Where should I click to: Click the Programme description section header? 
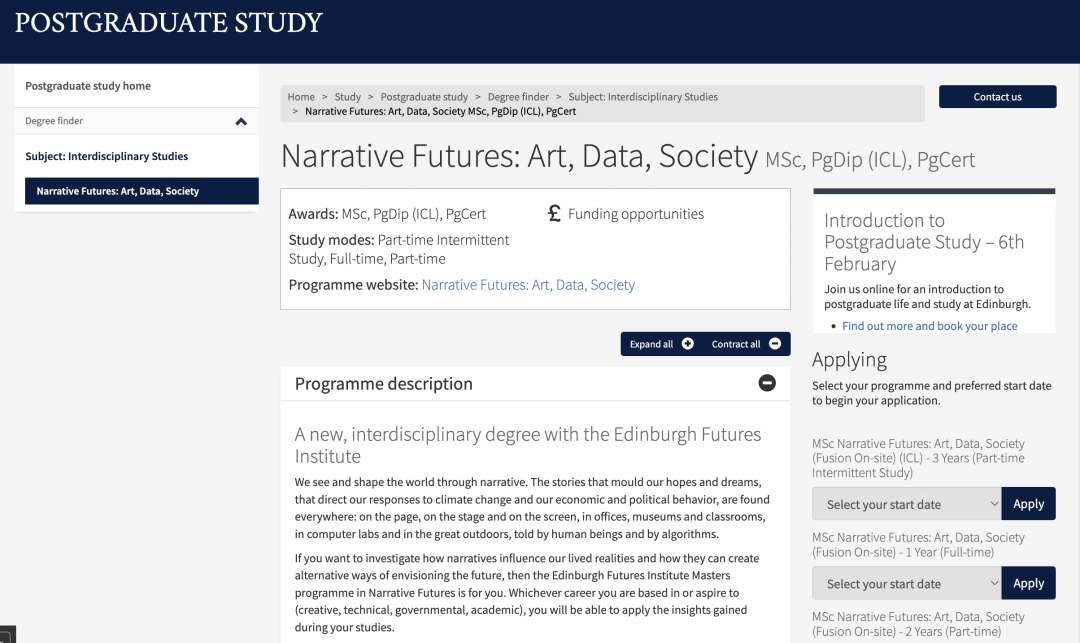point(384,383)
